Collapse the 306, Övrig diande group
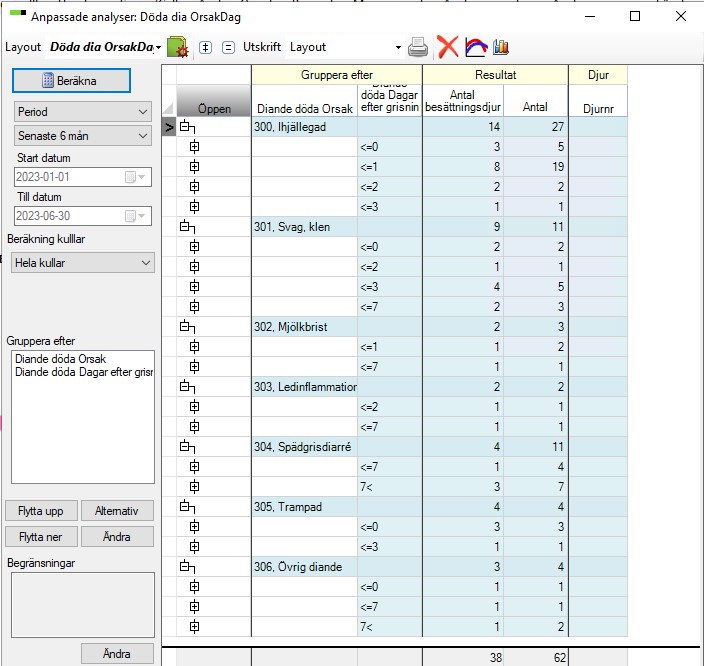The width and height of the screenshot is (704, 666). click(x=187, y=567)
